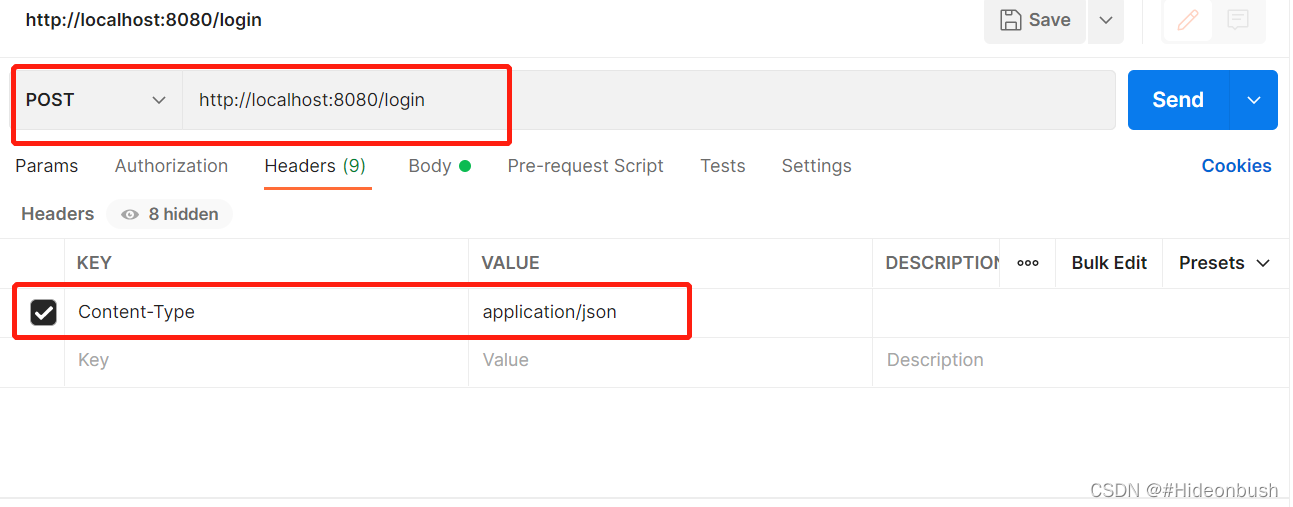Click the application/json value cell

[x=670, y=313]
